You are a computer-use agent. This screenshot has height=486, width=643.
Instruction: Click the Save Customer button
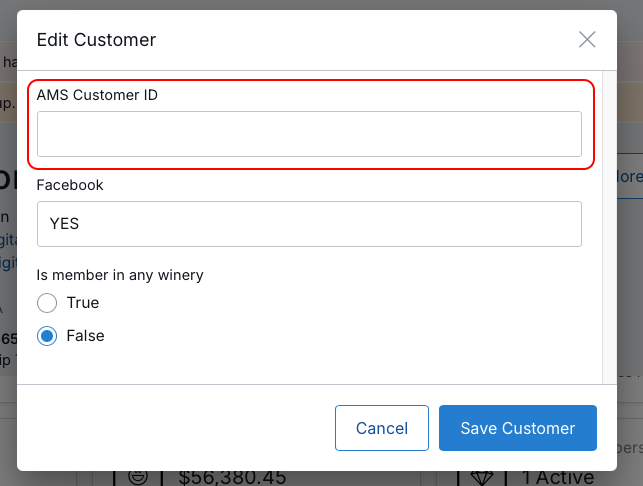(x=518, y=428)
